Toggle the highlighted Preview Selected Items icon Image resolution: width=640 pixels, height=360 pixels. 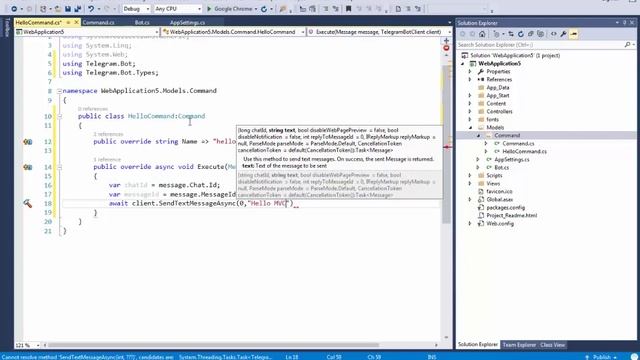coord(573,34)
